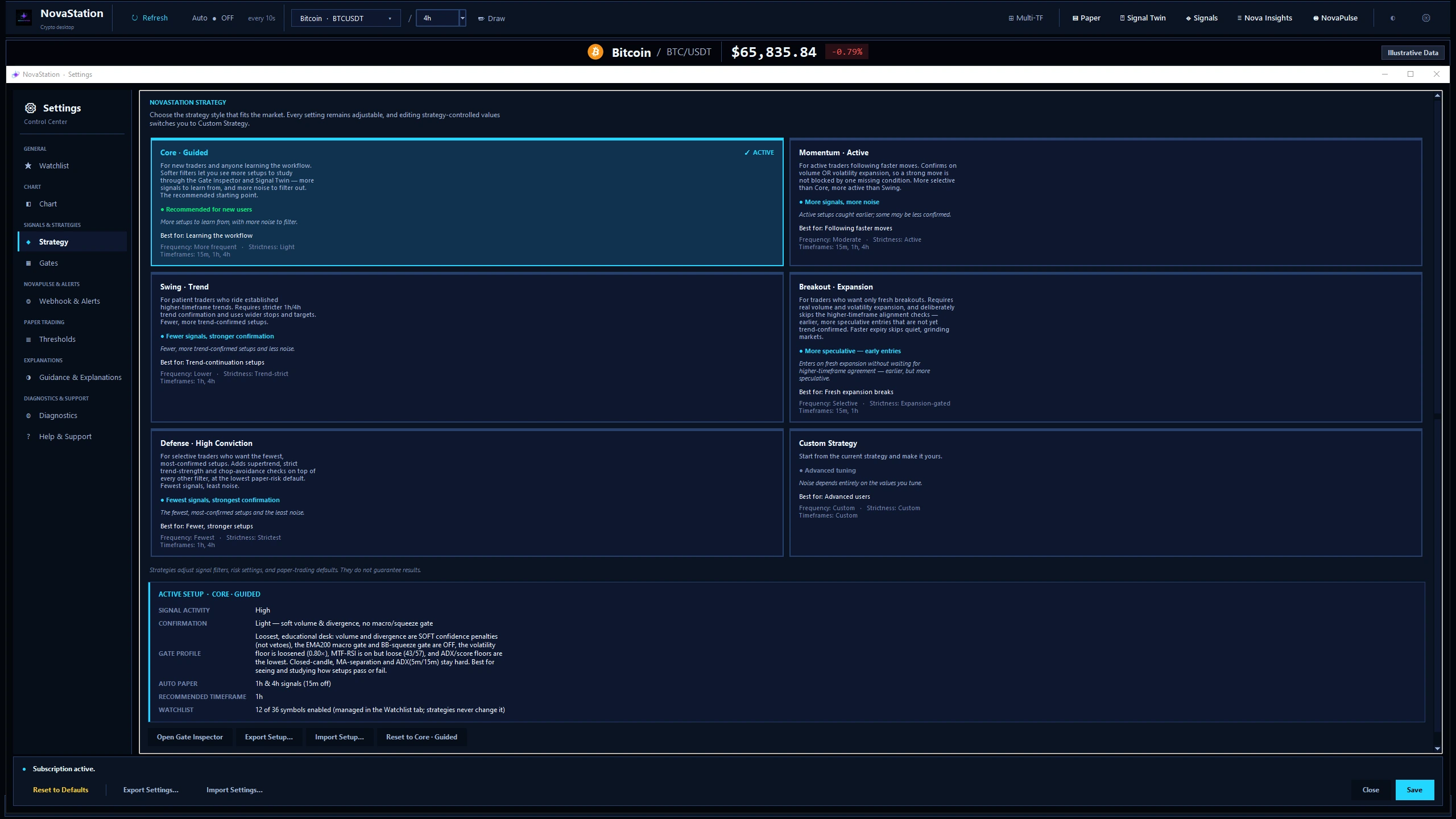This screenshot has height=819, width=1456.
Task: Select the Momentum · Active strategy card
Action: coord(1106,202)
